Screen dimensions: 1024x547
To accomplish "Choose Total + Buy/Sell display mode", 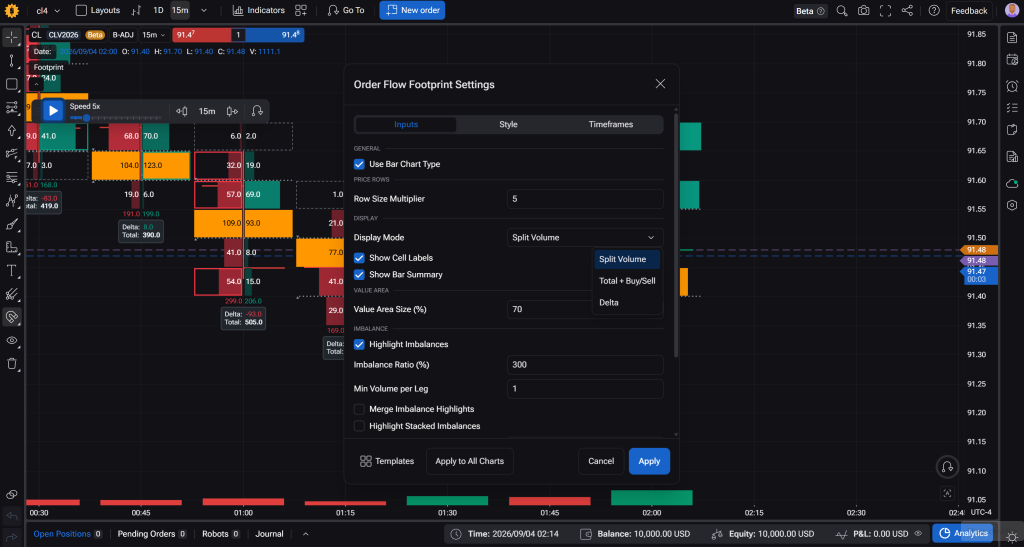I will pyautogui.click(x=627, y=281).
